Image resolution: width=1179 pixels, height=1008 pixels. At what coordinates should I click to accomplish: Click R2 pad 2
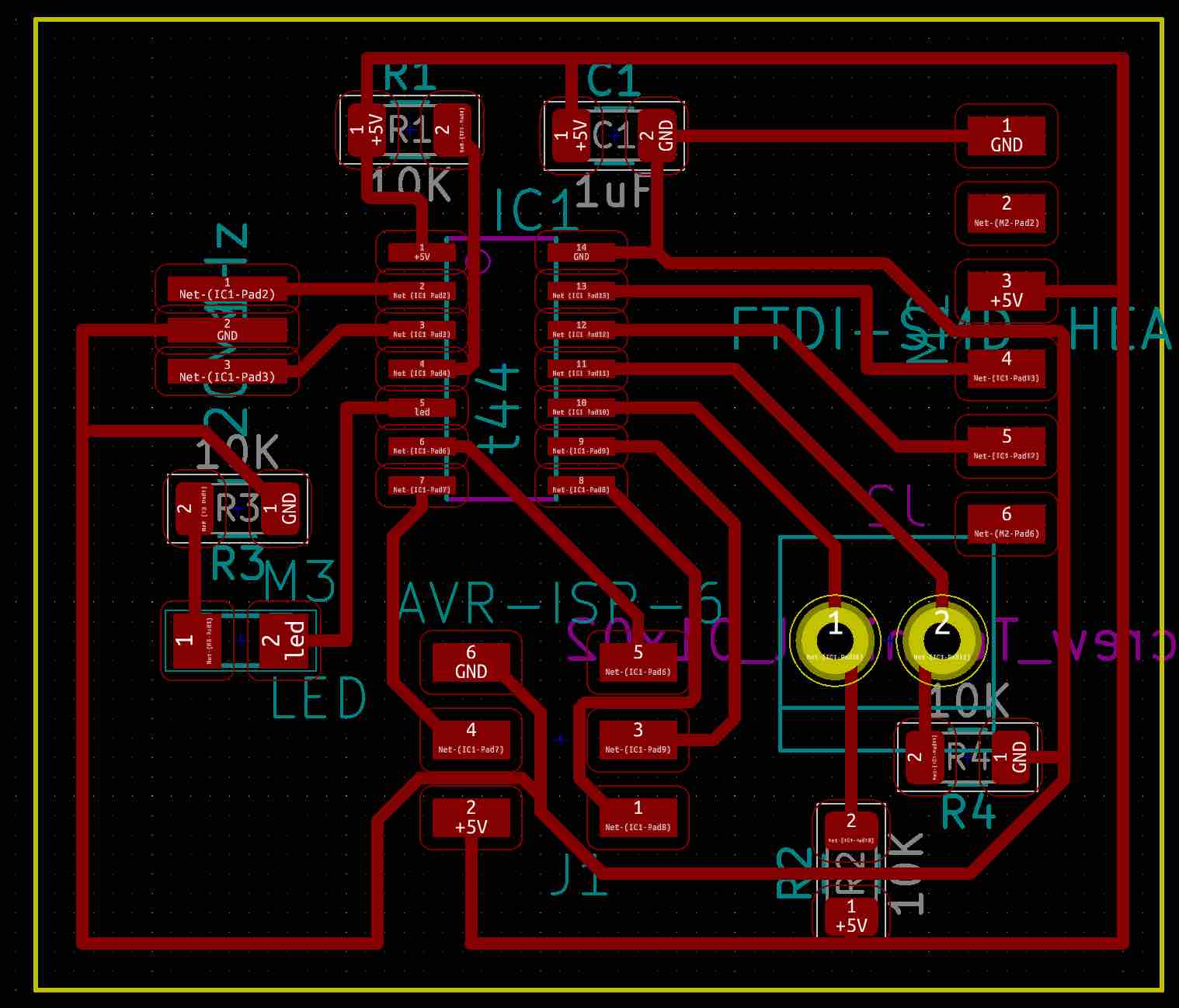pyautogui.click(x=851, y=830)
